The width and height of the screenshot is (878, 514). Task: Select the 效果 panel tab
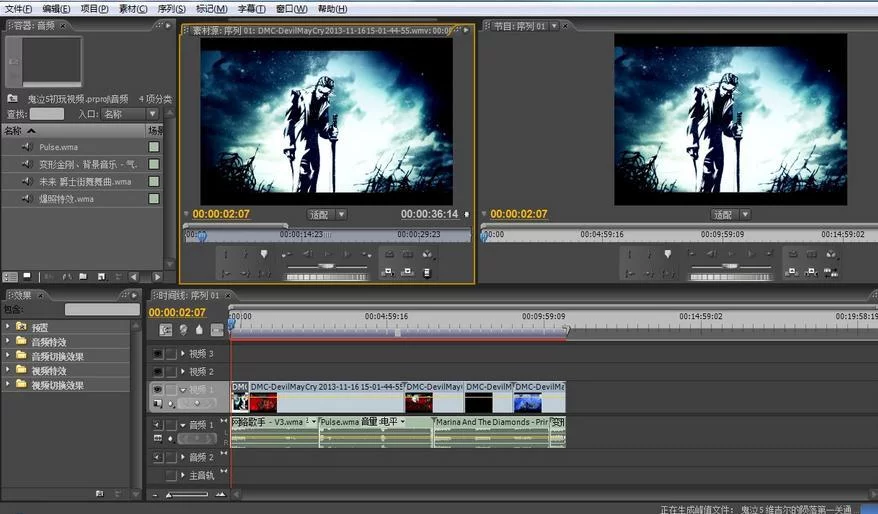click(24, 295)
